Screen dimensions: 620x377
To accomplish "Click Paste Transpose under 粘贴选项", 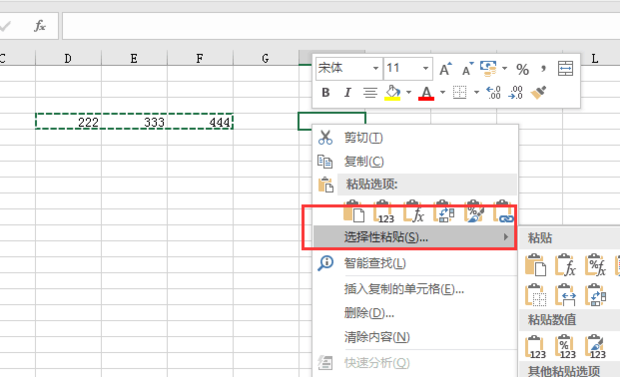I will point(444,212).
